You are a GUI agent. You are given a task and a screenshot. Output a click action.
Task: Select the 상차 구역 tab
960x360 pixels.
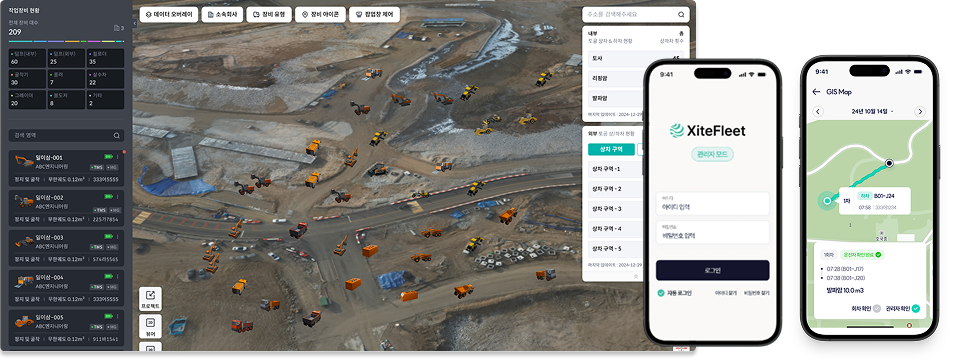[611, 150]
